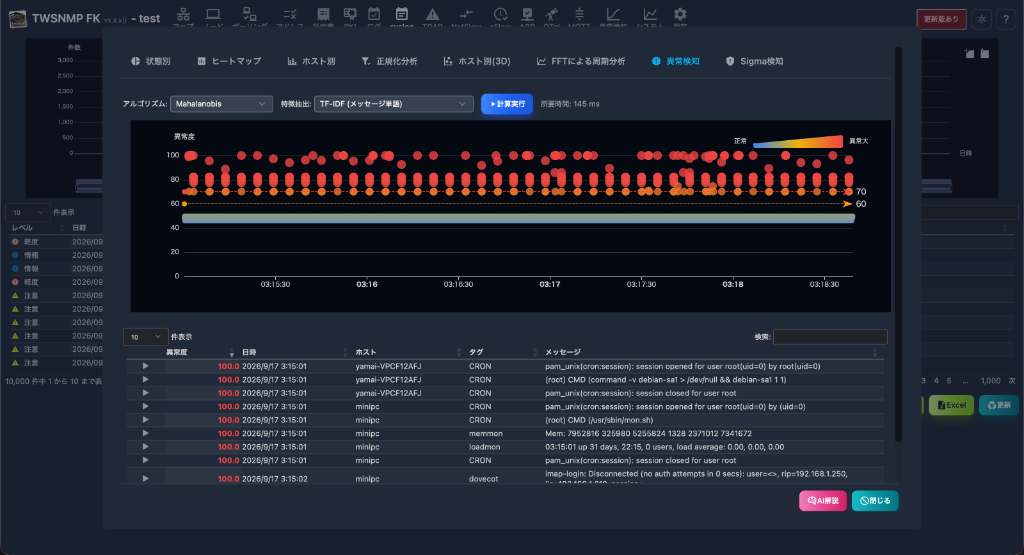This screenshot has height=555, width=1024.
Task: Click the threshold 60 arrow marker on chart
Action: [847, 204]
